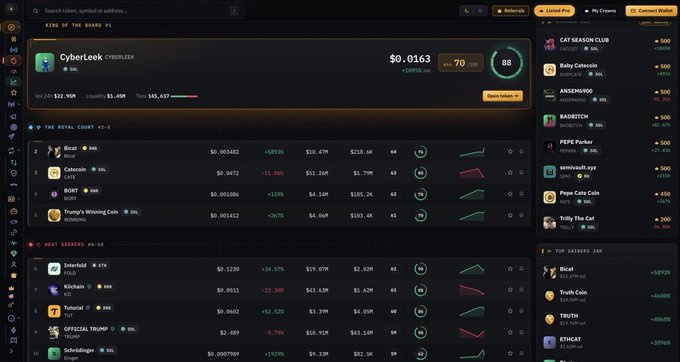The width and height of the screenshot is (680, 362).
Task: Expand the sidebar with bottom chevron
Action: 11,351
